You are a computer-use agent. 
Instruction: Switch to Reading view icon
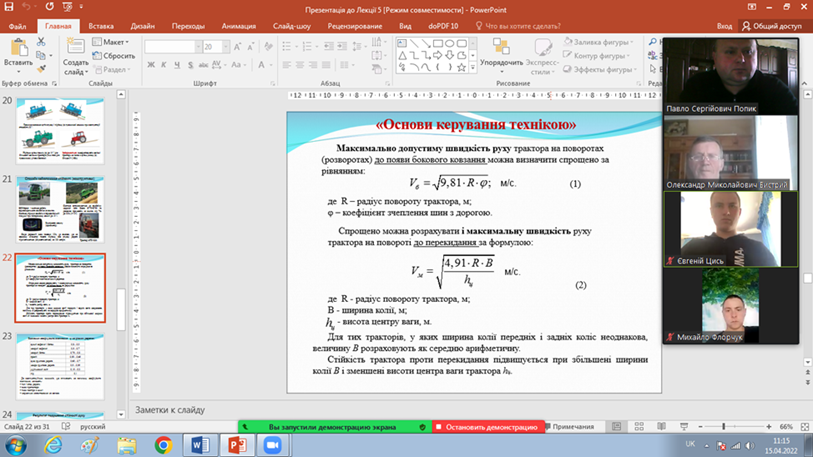(662, 426)
